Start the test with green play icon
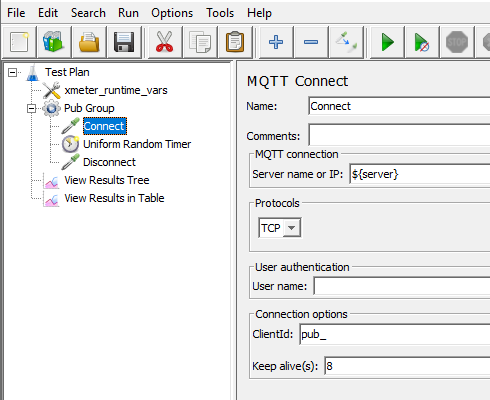Viewport: 490px width, 400px height. 387,42
